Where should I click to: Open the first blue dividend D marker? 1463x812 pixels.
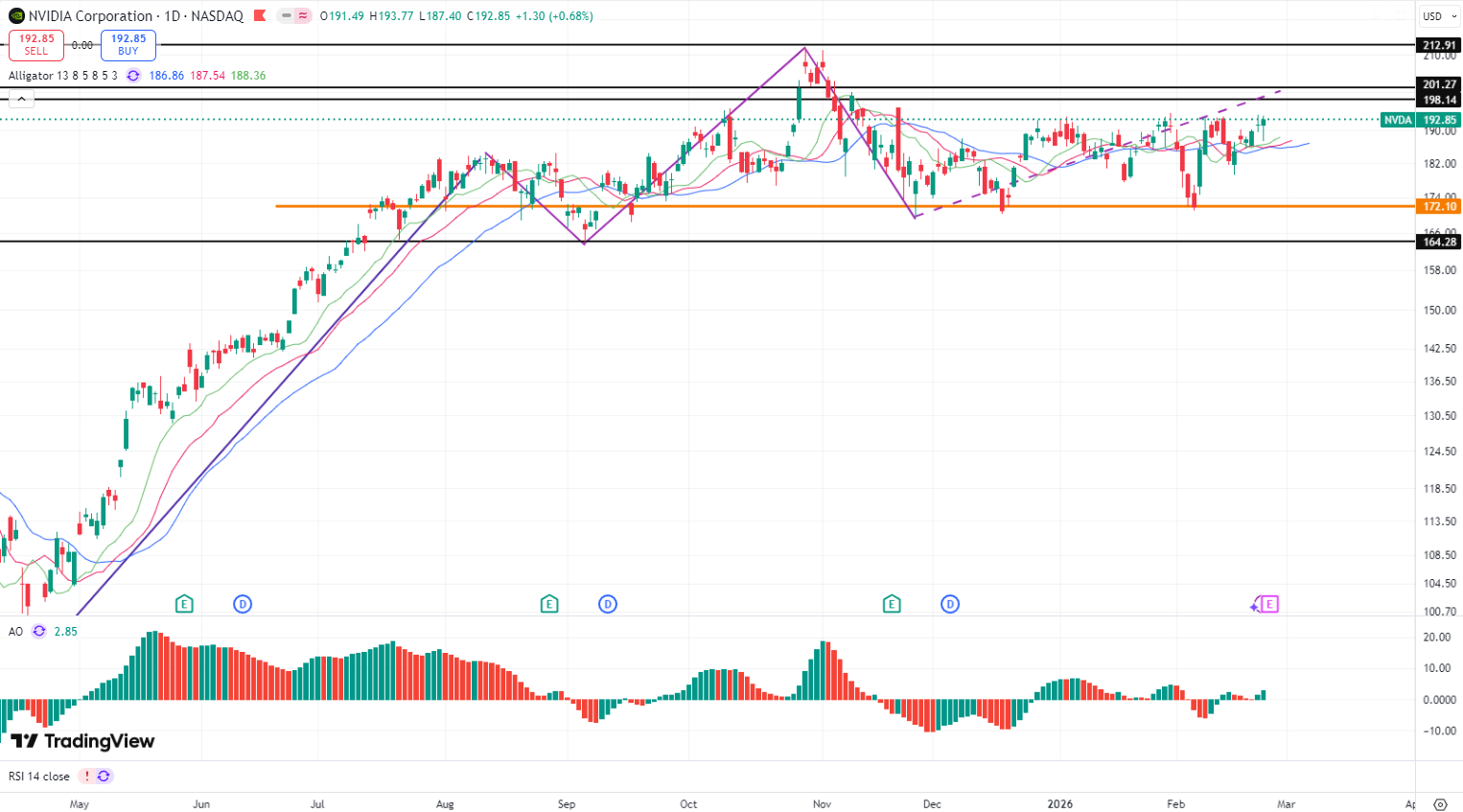coord(243,604)
